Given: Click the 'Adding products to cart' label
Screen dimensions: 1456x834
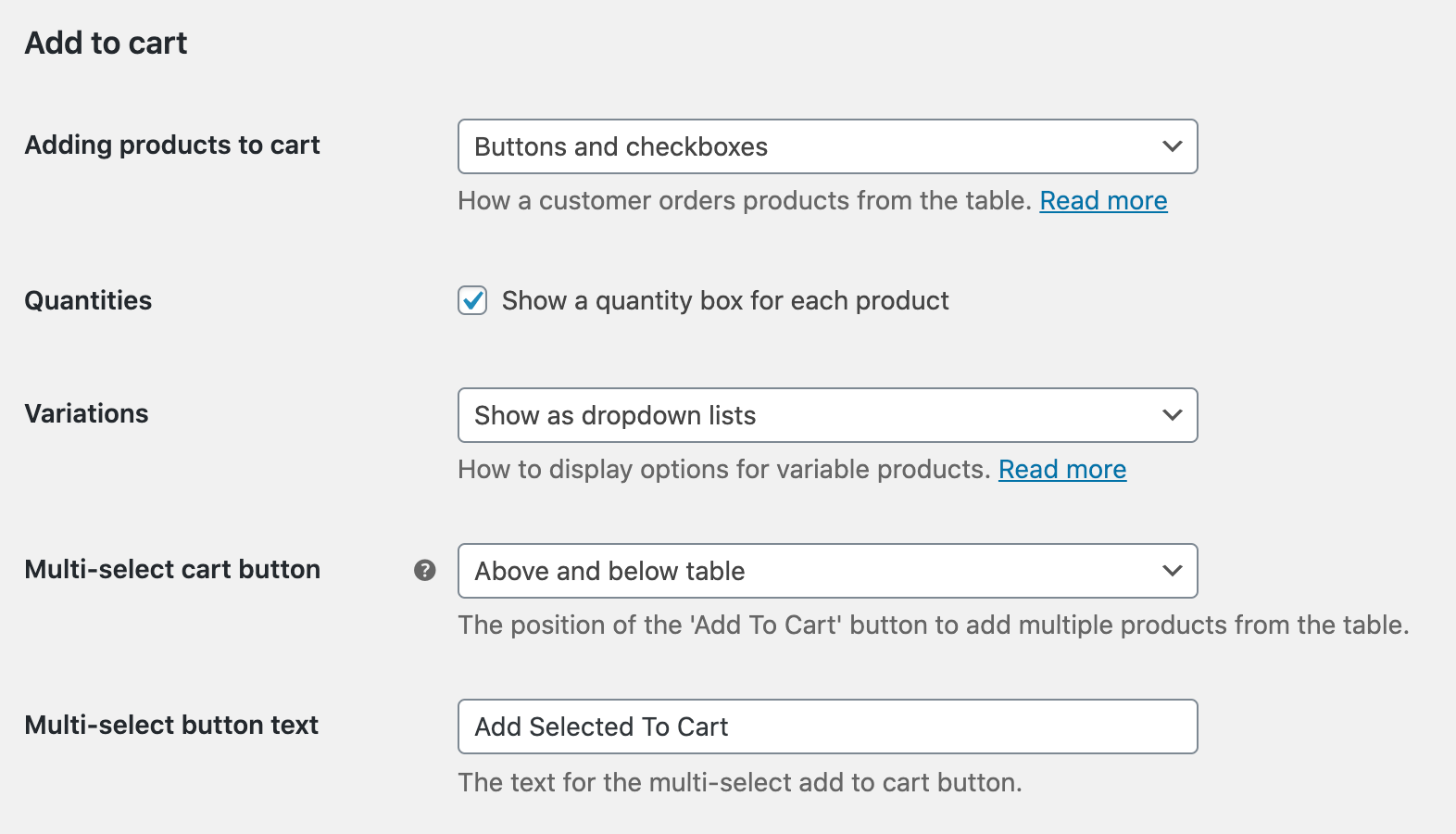Looking at the screenshot, I should (x=172, y=145).
